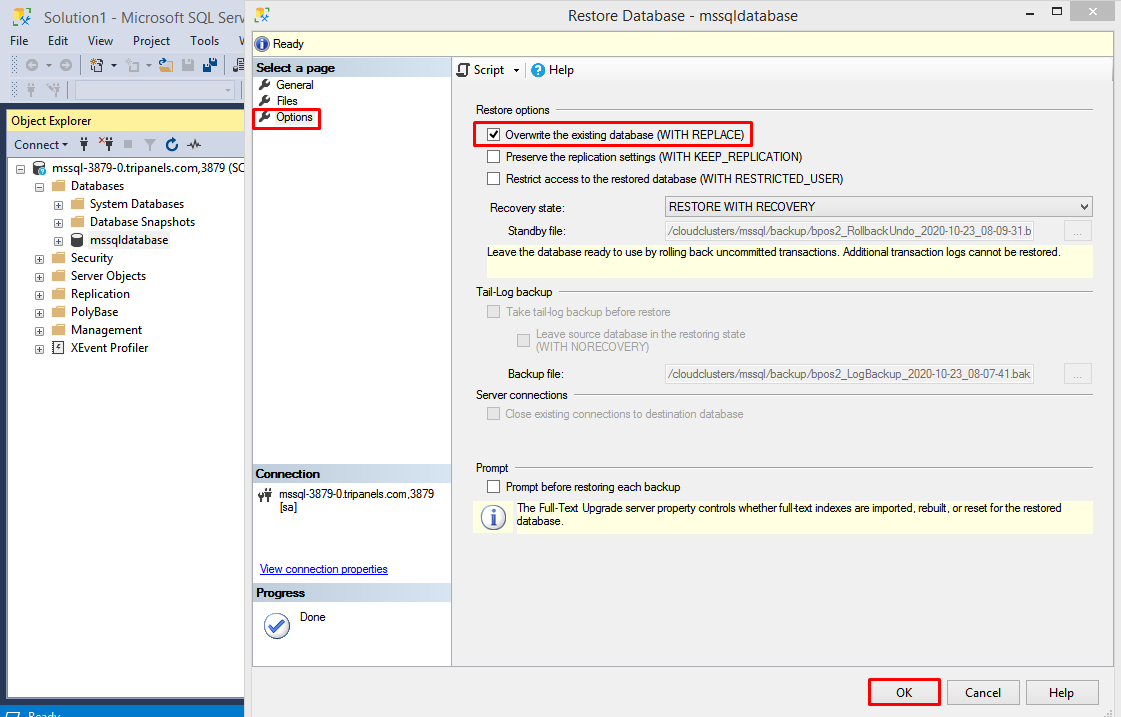Open the Recovery state dropdown

pyautogui.click(x=878, y=207)
